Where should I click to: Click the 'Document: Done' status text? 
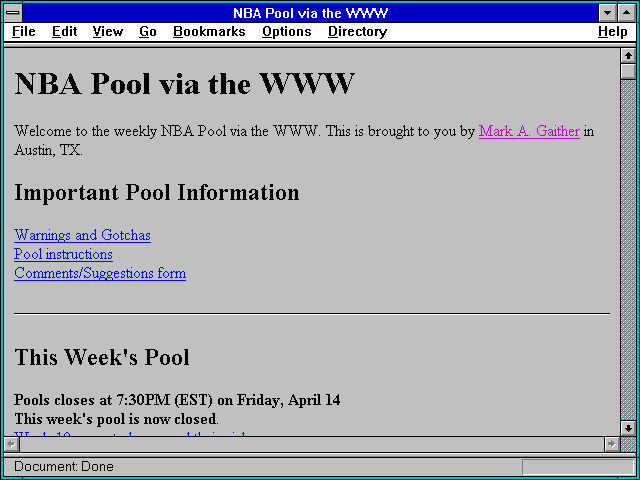[64, 467]
